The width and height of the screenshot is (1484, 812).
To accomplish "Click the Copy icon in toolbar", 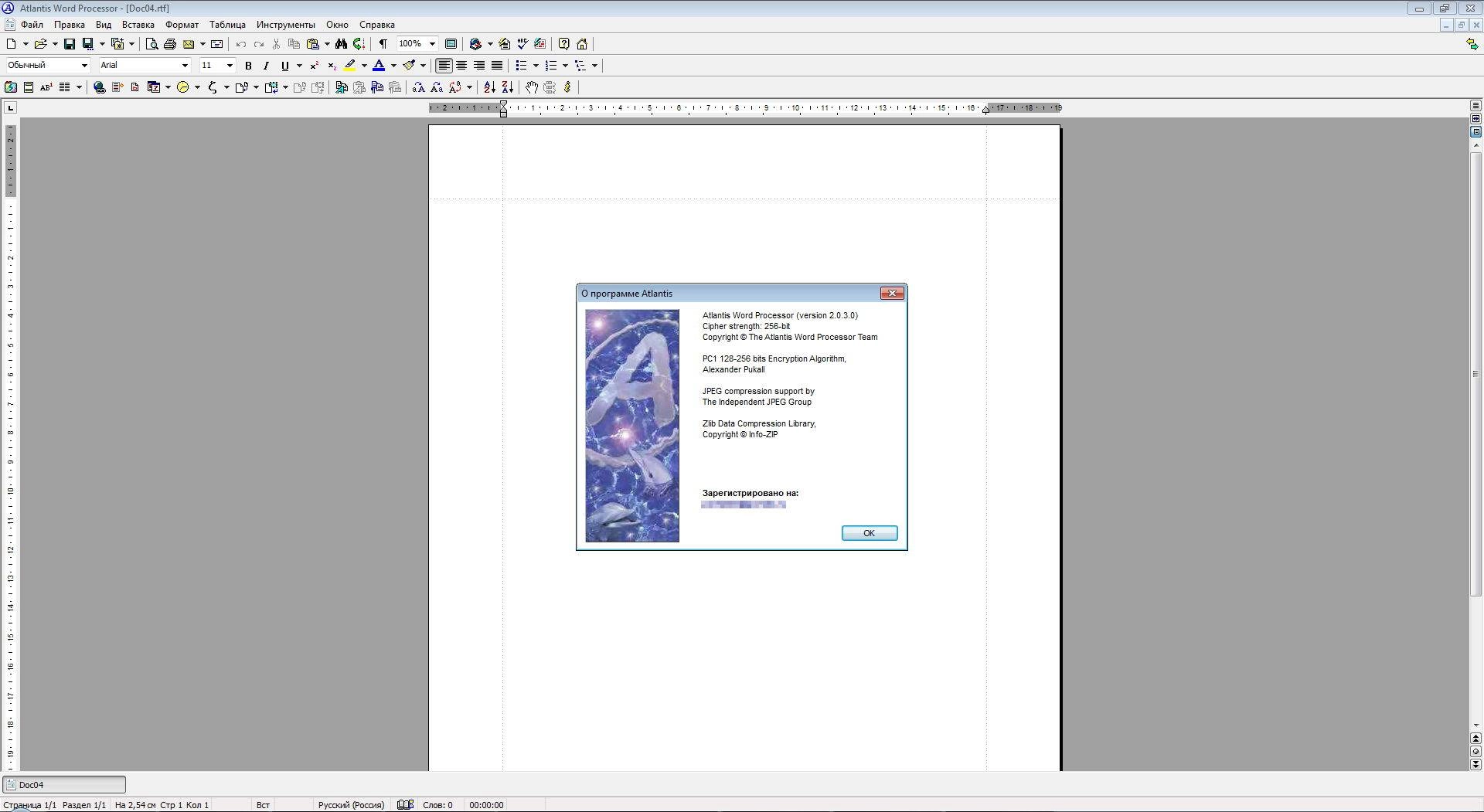I will 294,44.
